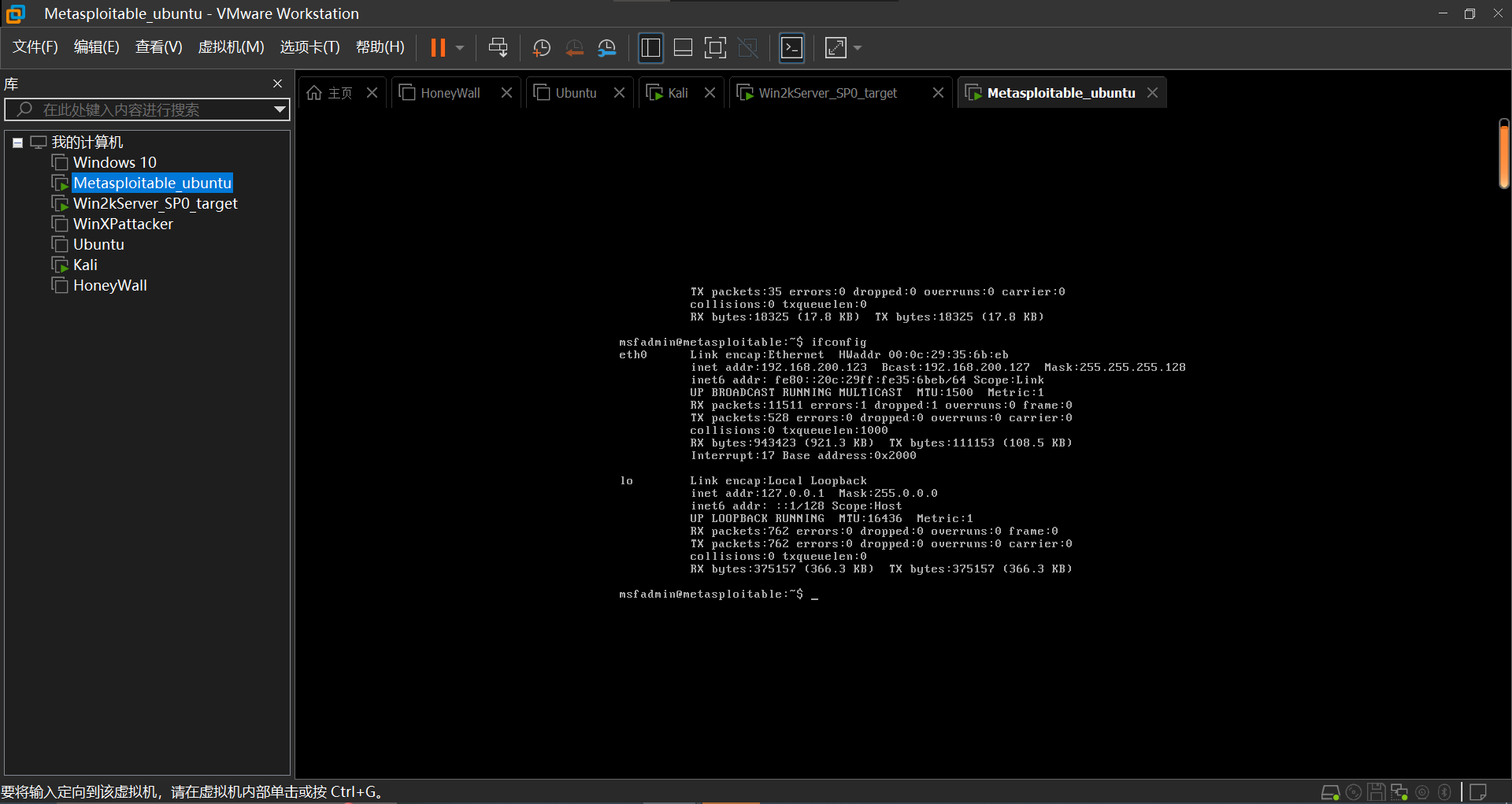The width and height of the screenshot is (1512, 804).
Task: Select Win2kServer_SP0_target in the library tree
Action: point(155,204)
